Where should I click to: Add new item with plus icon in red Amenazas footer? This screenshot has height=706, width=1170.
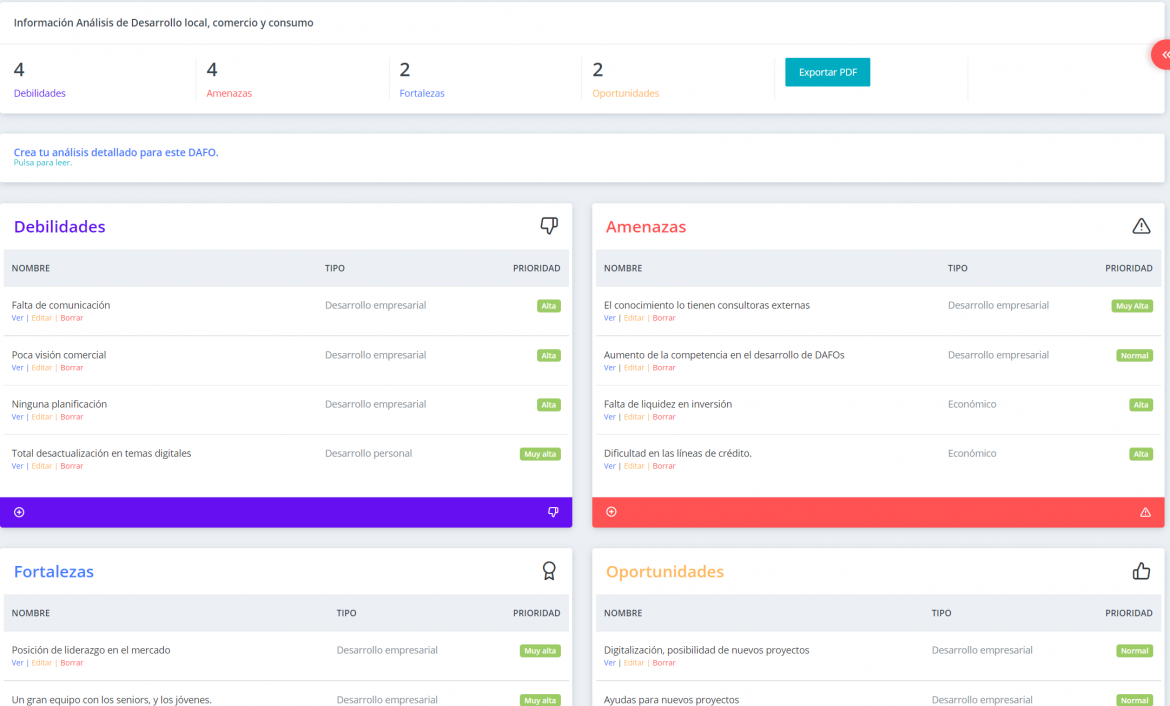tap(611, 512)
